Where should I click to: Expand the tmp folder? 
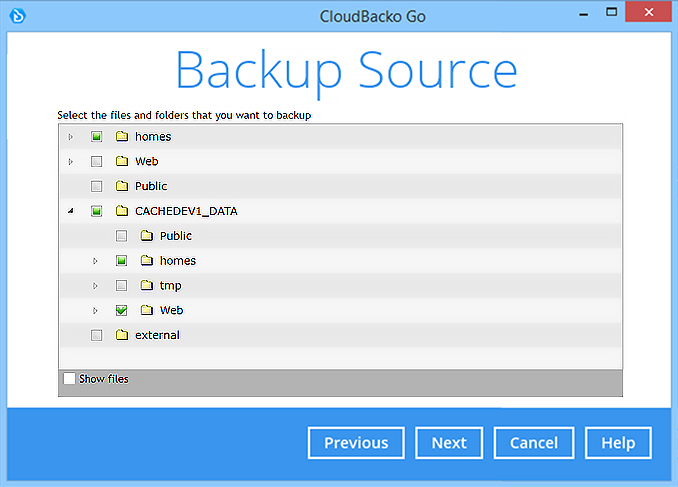(95, 285)
